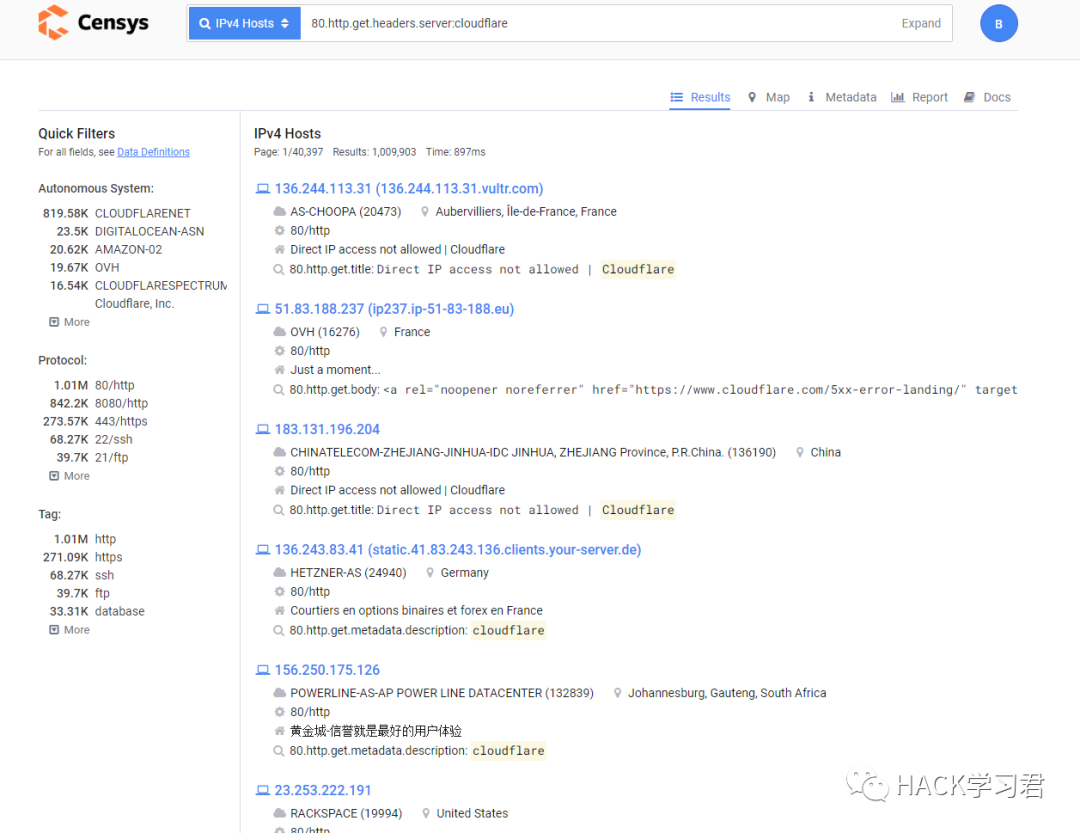1080x833 pixels.
Task: Open the Report tab
Action: (x=919, y=97)
